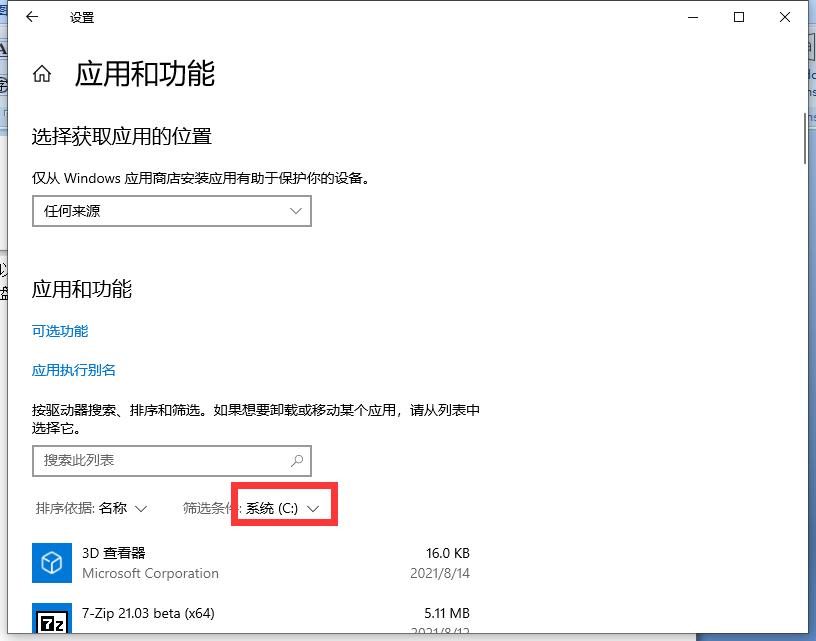Click the 搜索此列表 search field

tap(150, 461)
